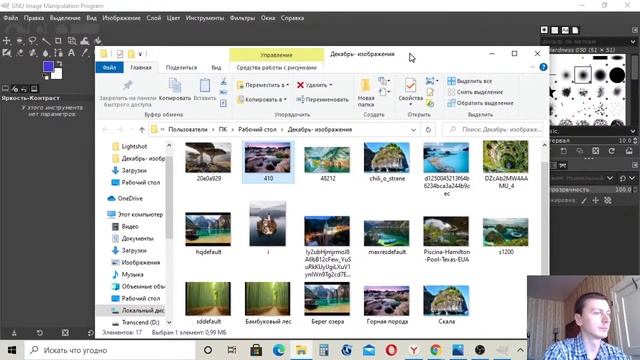
Task: Click the Переименовать button
Action: (x=322, y=99)
